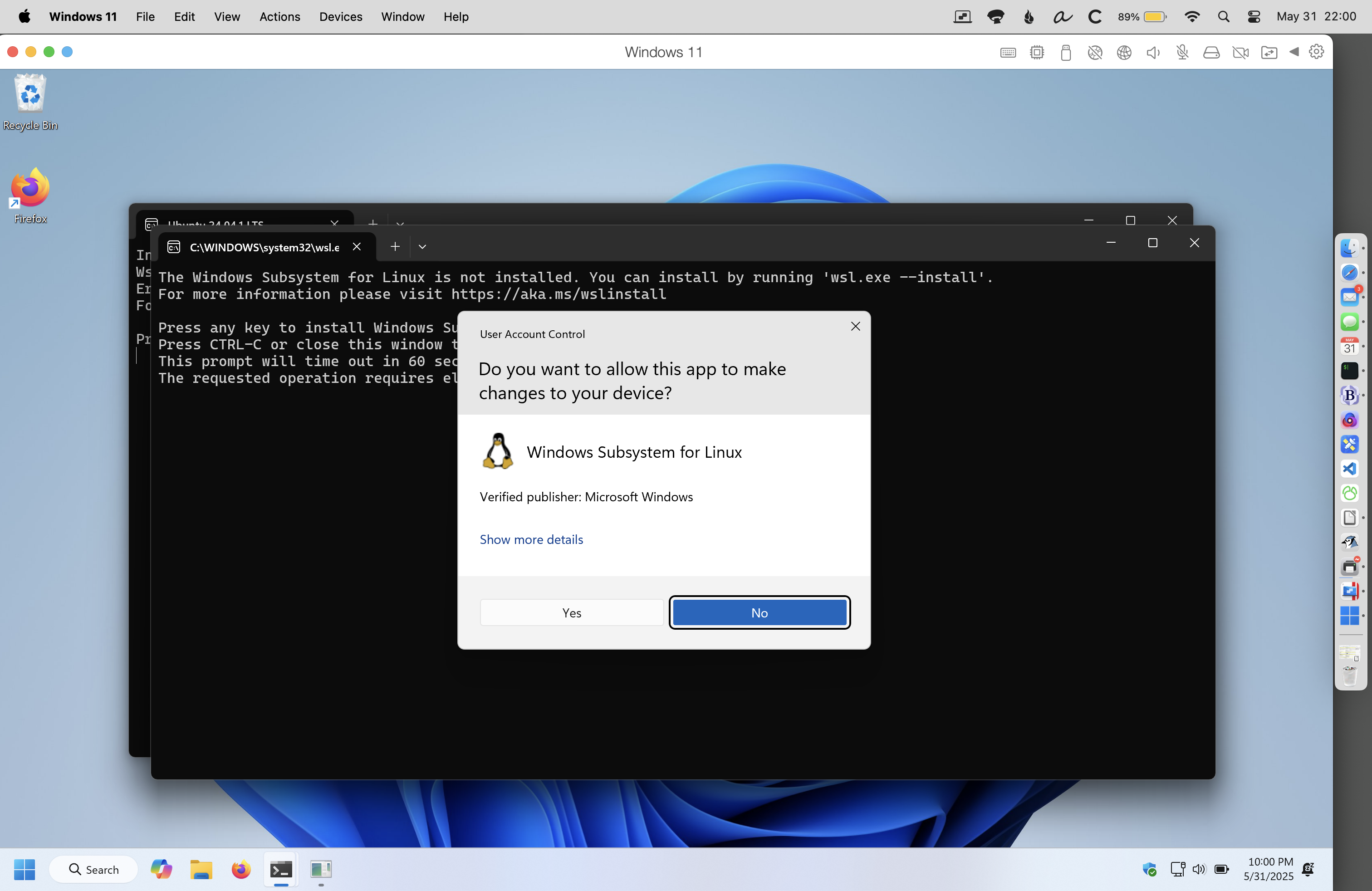Open the USB device icon

1065,53
